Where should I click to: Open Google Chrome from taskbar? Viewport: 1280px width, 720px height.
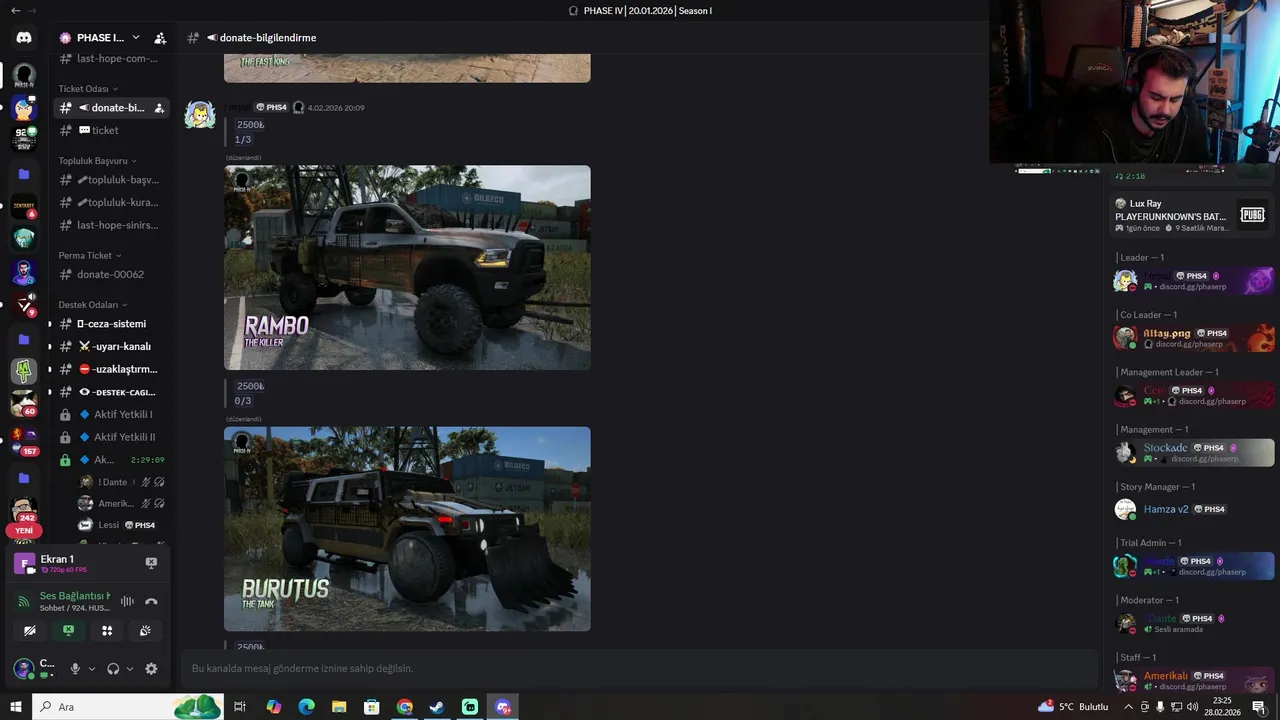tap(404, 707)
